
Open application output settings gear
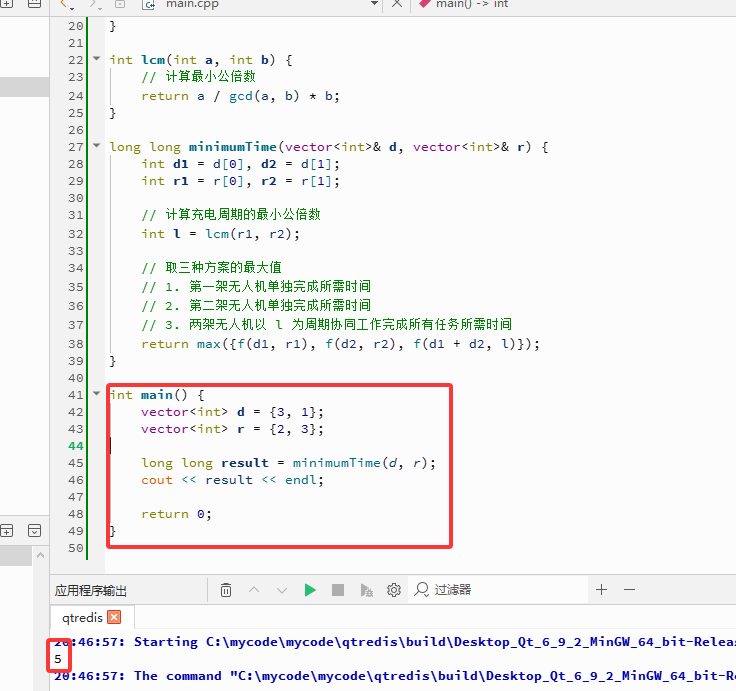point(394,590)
